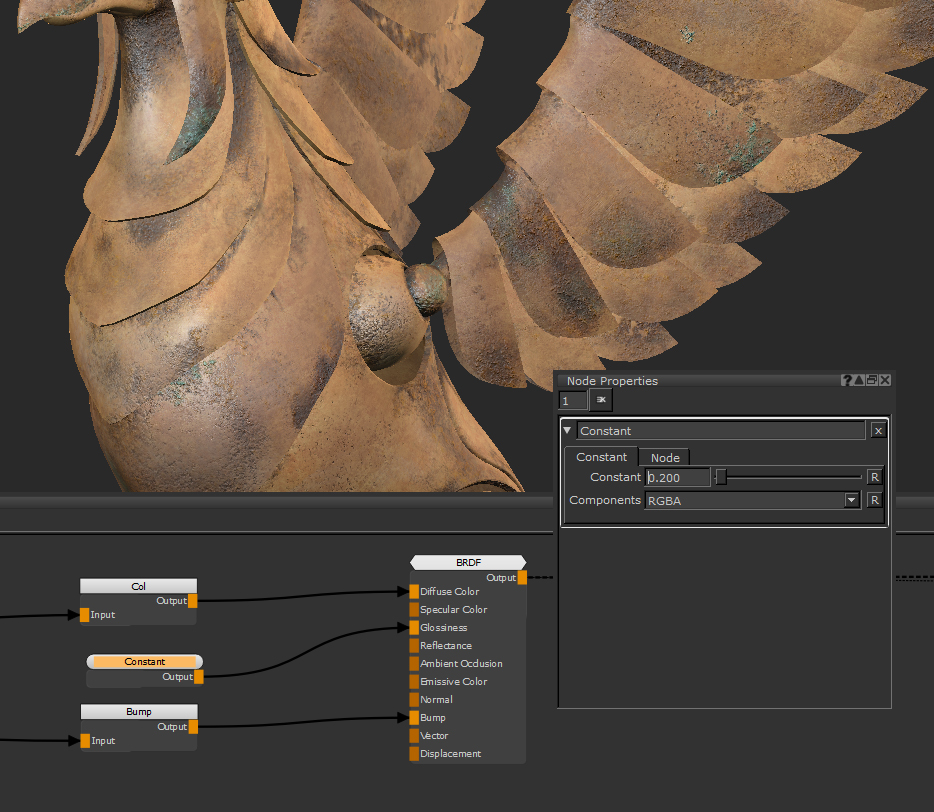Collapse the Constant properties section triangle
Viewport: 934px width, 812px height.
click(x=568, y=431)
